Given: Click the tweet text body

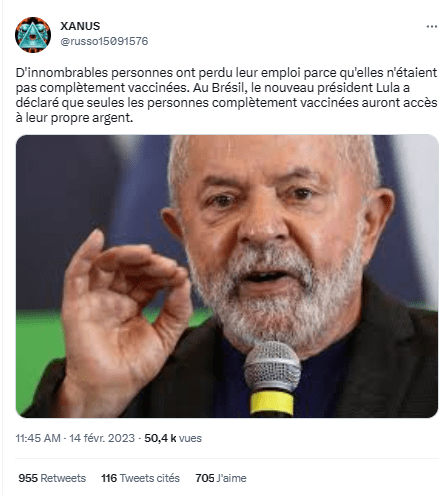Looking at the screenshot, I should (226, 95).
